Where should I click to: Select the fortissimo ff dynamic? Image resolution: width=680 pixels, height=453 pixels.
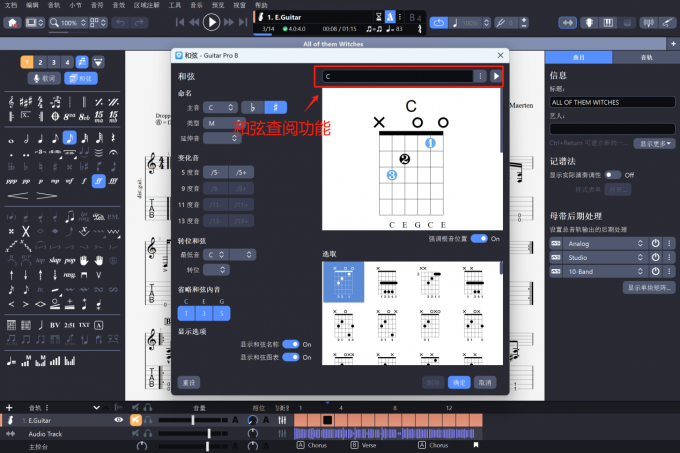point(99,181)
